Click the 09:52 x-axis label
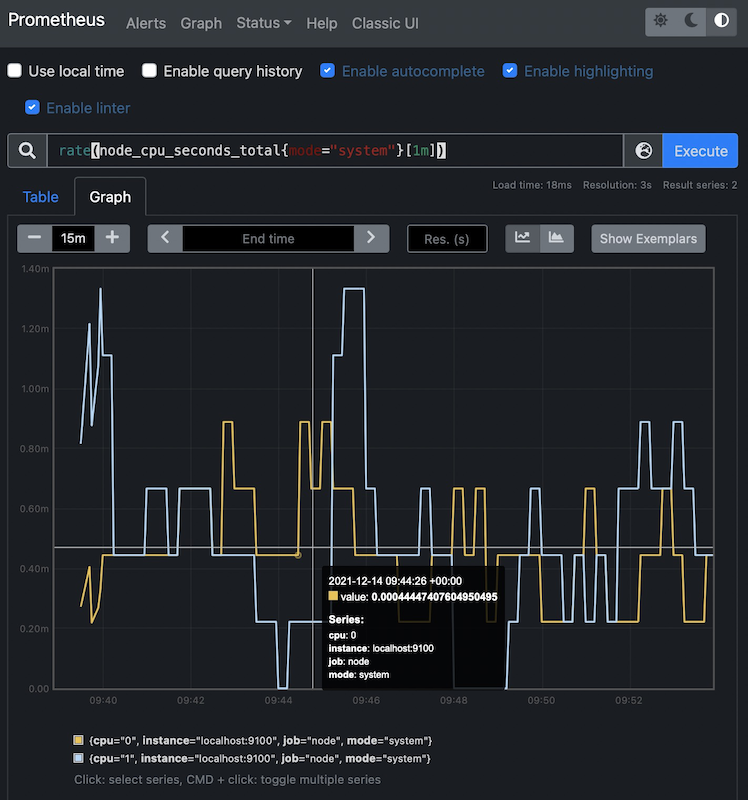 629,701
